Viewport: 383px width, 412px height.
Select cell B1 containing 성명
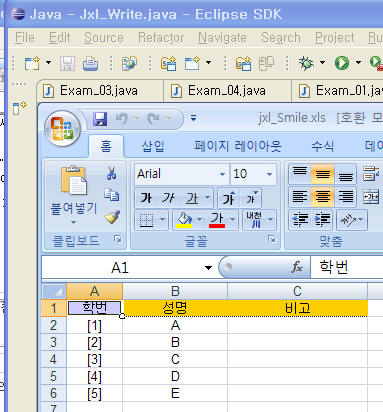[x=175, y=308]
